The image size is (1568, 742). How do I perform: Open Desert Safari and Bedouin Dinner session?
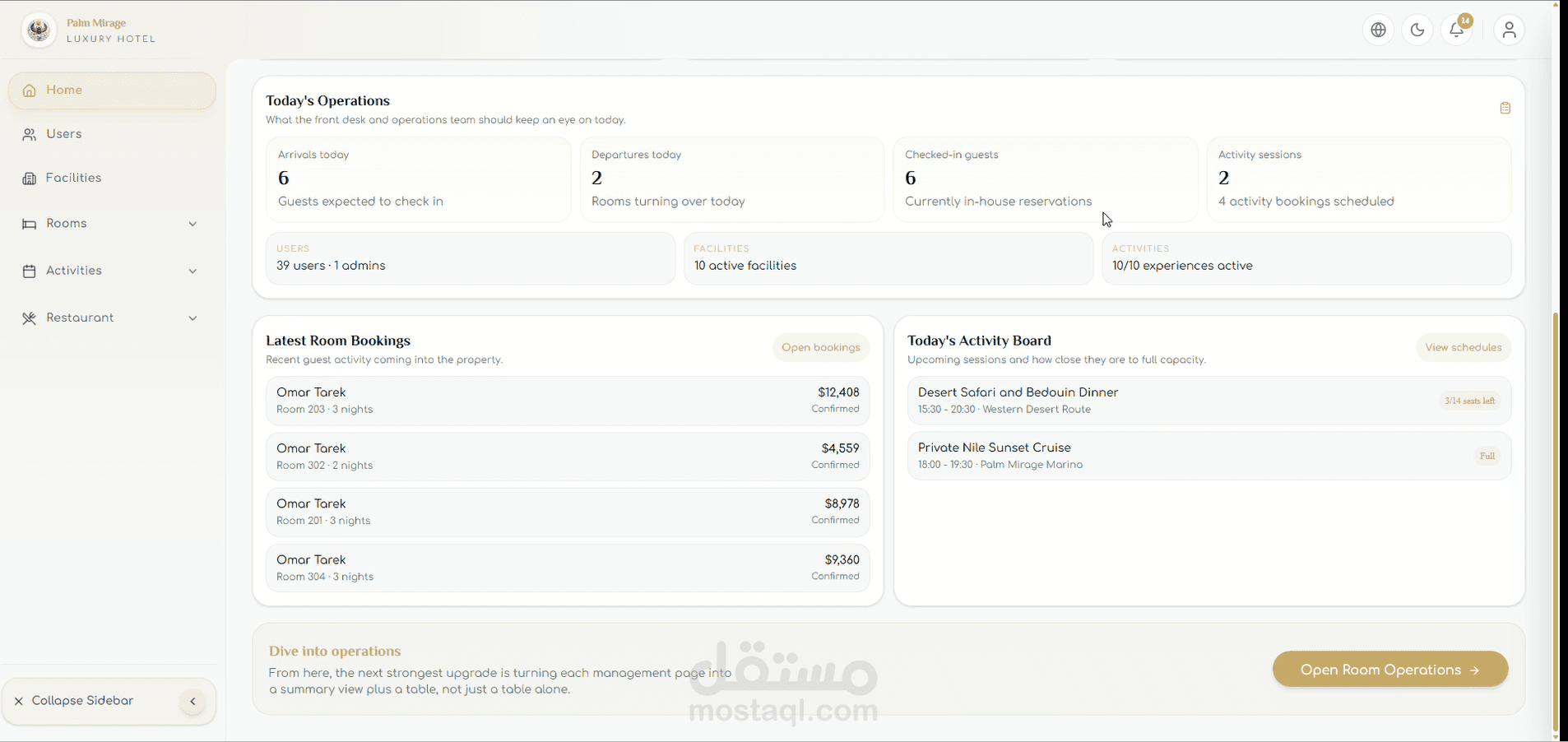point(1209,401)
